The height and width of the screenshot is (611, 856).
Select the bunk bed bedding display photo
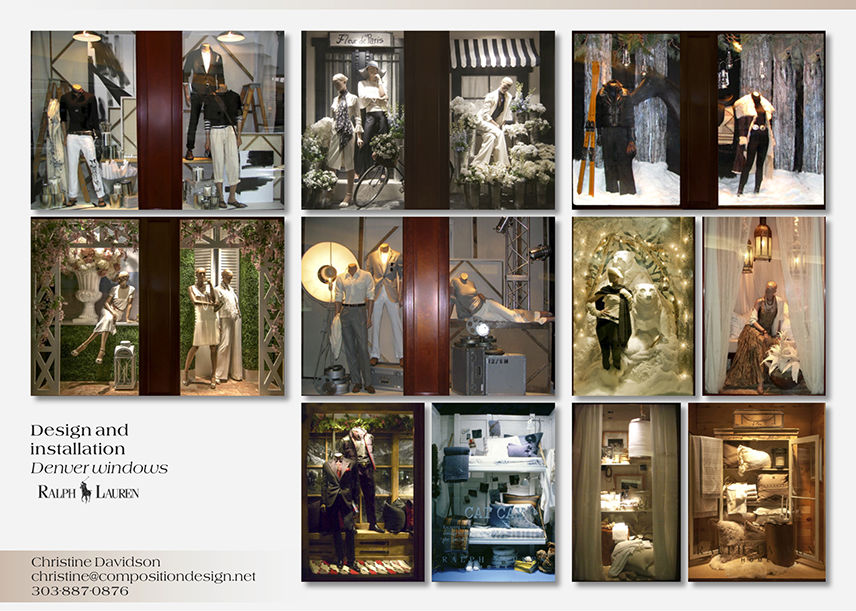494,492
